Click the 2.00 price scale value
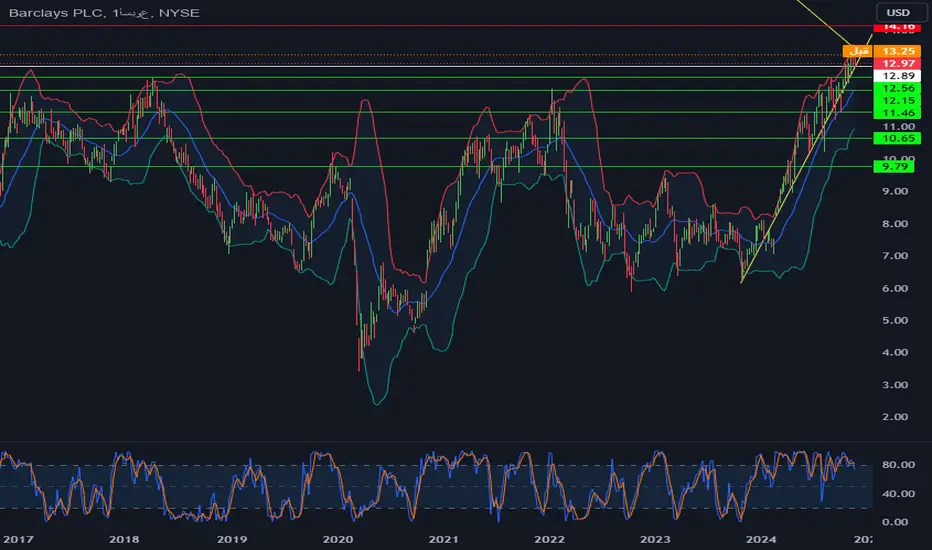This screenshot has width=932, height=550. pos(895,417)
